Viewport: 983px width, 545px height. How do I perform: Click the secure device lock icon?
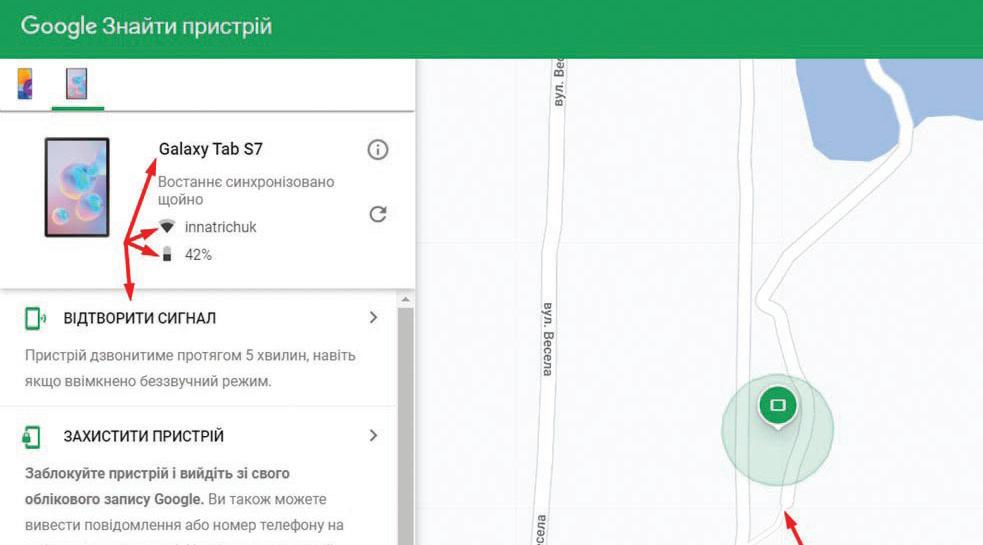tap(31, 437)
